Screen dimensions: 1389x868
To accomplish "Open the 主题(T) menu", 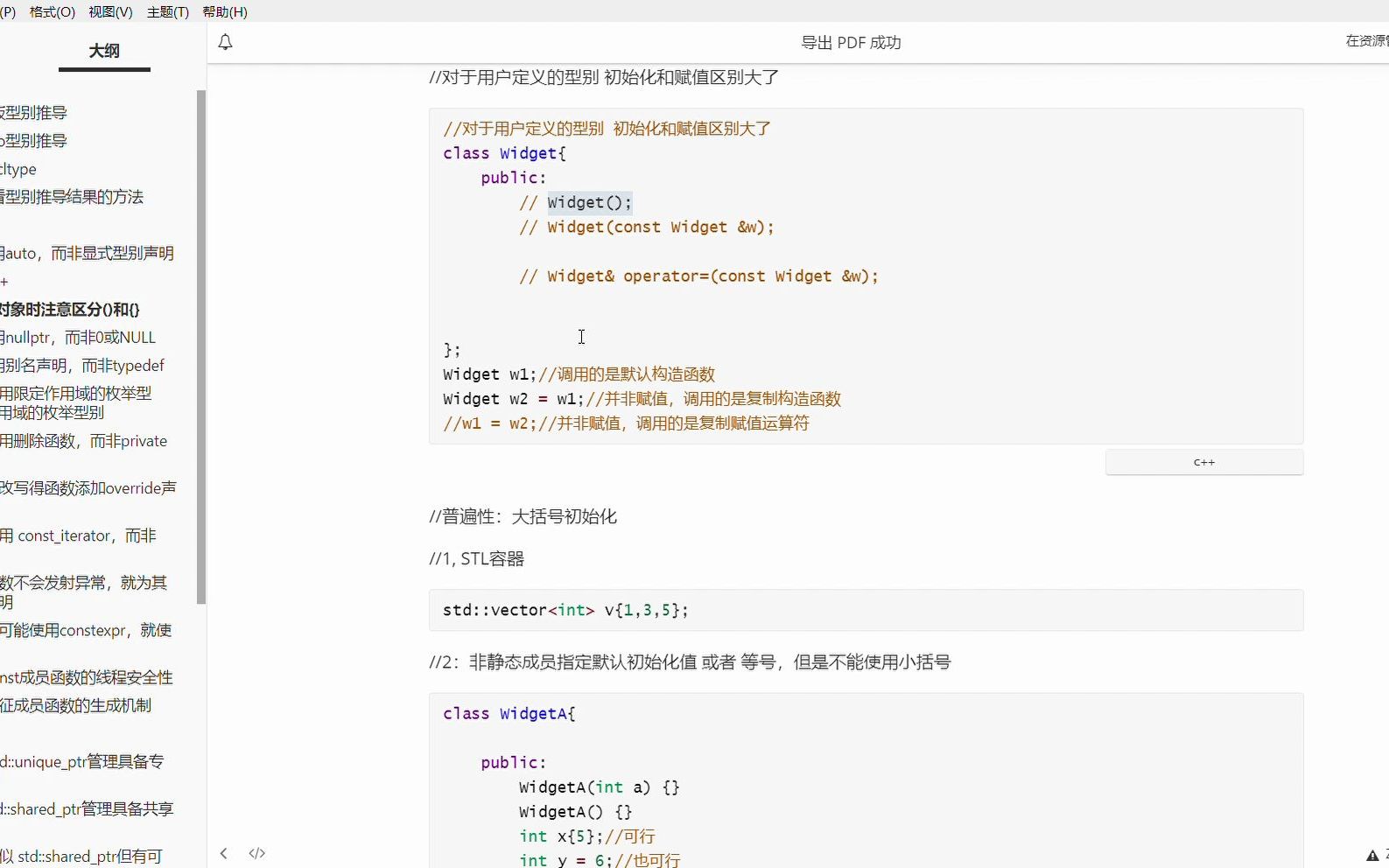I will [x=167, y=11].
